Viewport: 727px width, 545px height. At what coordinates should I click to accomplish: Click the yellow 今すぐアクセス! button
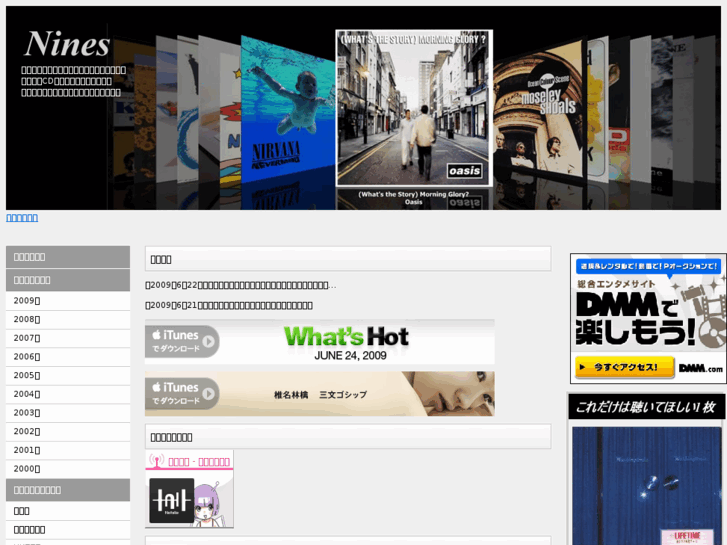[625, 367]
